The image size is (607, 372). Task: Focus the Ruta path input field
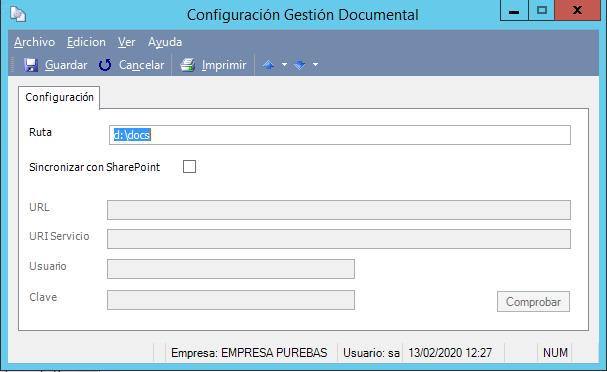point(340,135)
